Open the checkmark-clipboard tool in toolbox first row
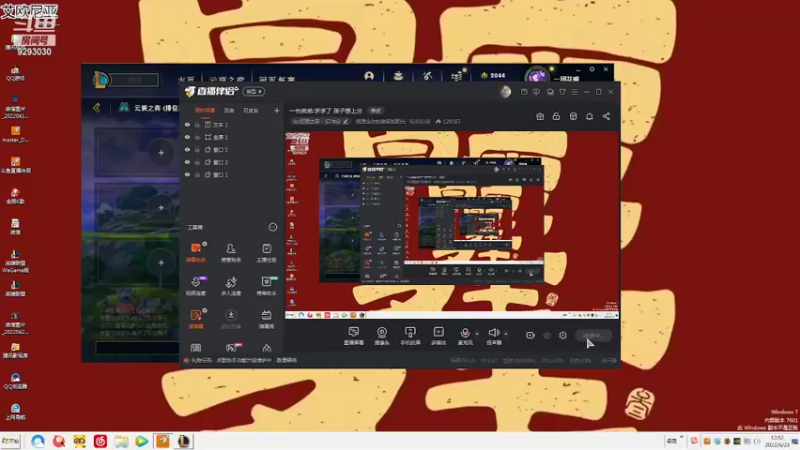This screenshot has width=800, height=450. pyautogui.click(x=266, y=252)
